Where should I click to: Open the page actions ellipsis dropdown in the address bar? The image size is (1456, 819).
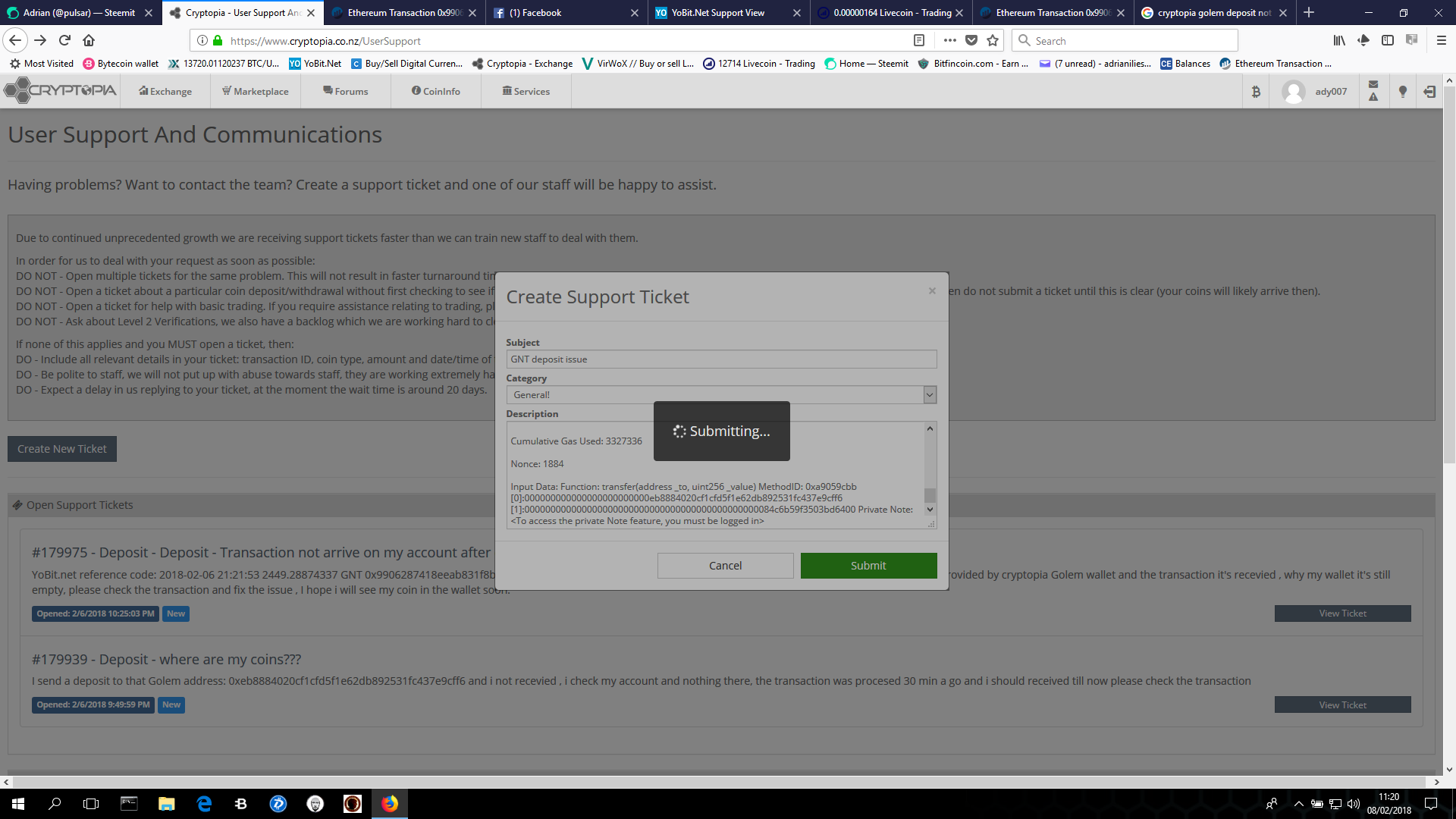[x=949, y=40]
